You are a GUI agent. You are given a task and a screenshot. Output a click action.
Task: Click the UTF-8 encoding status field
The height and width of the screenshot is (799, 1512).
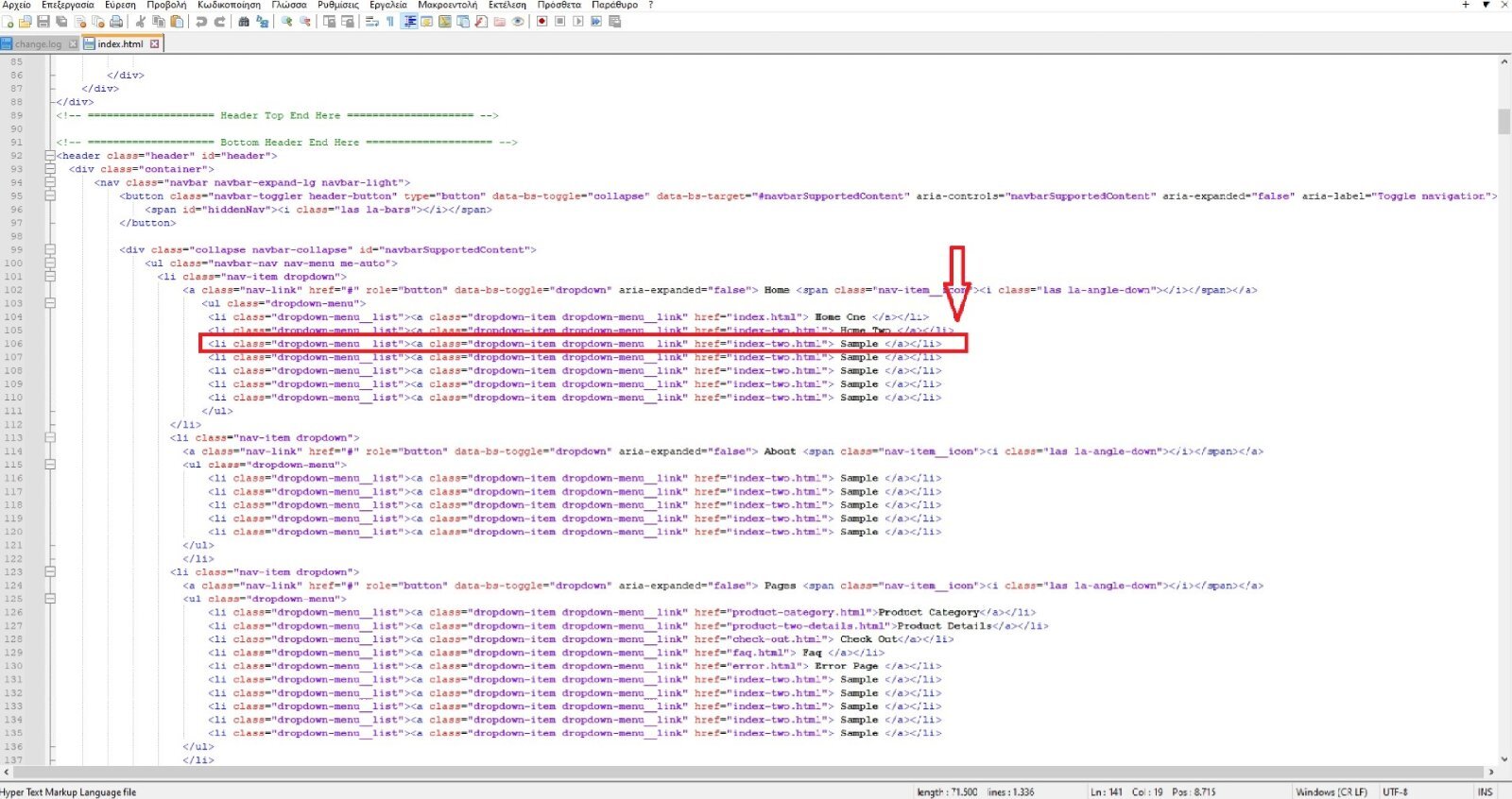click(x=1395, y=791)
